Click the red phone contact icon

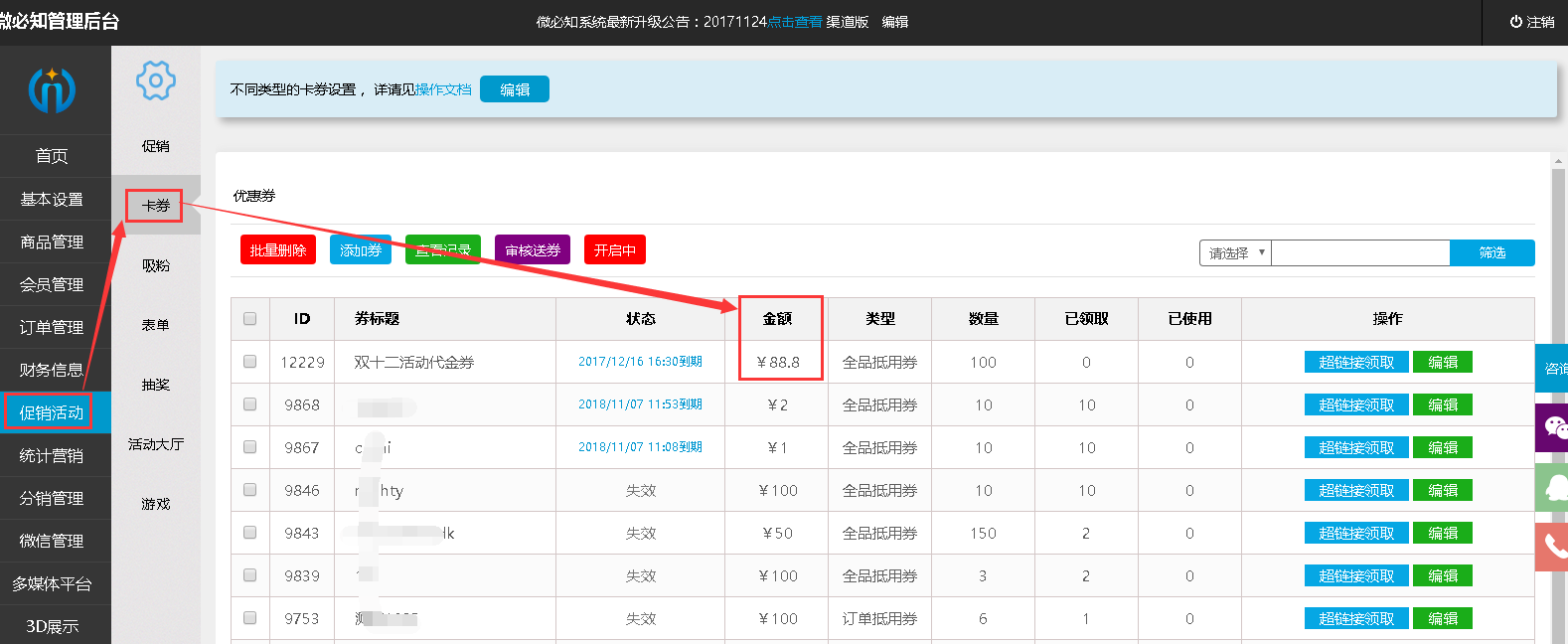click(x=1554, y=546)
